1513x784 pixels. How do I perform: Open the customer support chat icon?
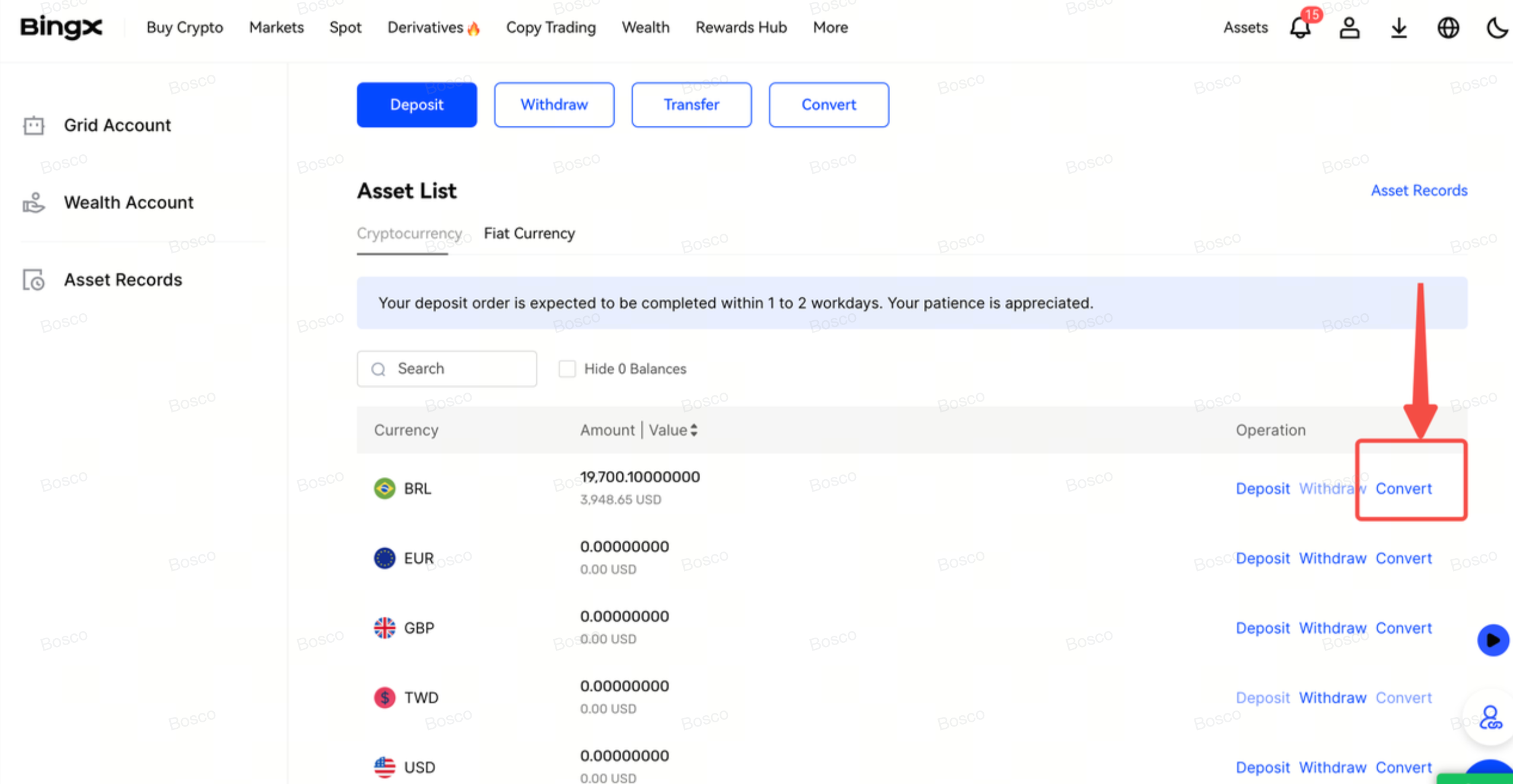tap(1490, 718)
